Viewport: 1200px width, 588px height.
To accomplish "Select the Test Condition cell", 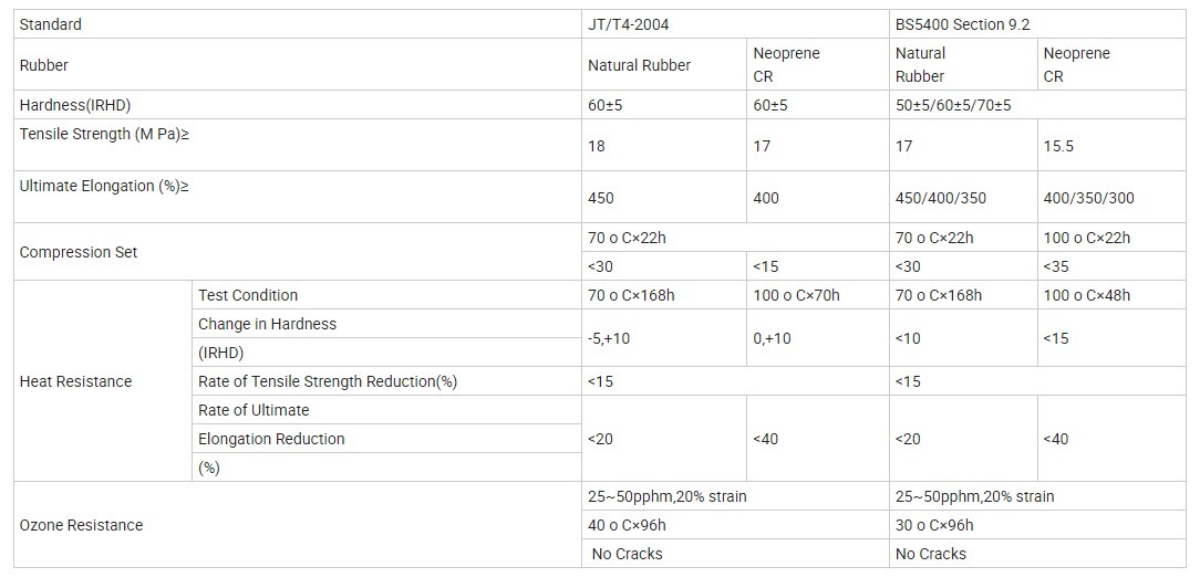I will coord(247,296).
